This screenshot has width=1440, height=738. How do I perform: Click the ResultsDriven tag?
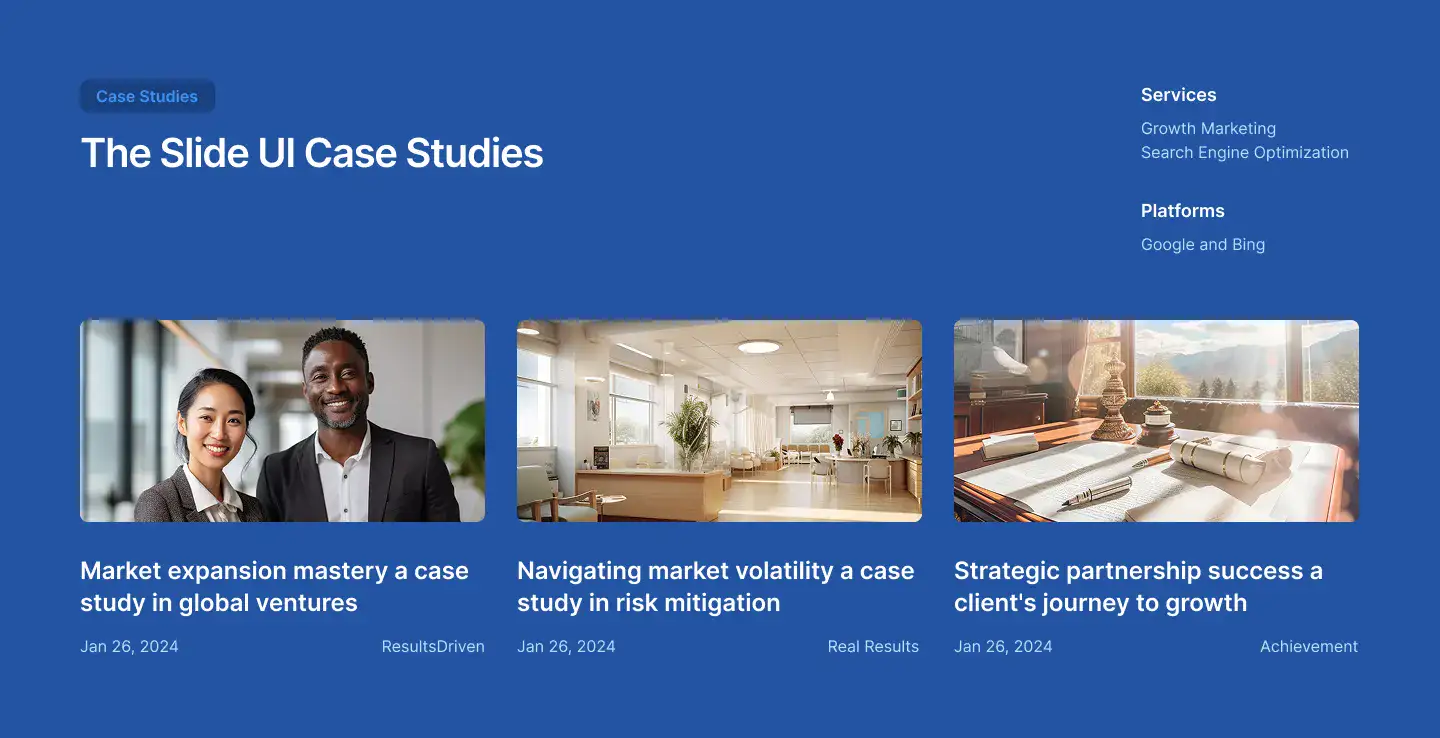click(x=433, y=646)
